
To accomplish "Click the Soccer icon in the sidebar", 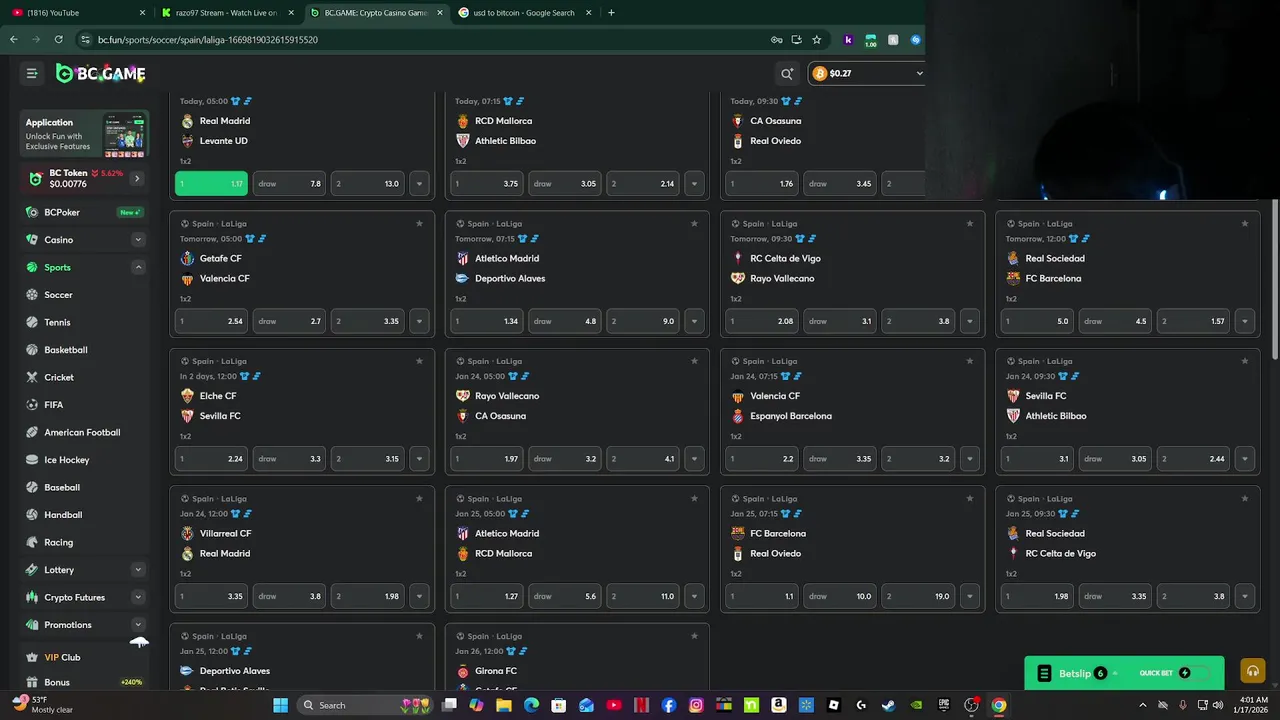I will tap(31, 295).
